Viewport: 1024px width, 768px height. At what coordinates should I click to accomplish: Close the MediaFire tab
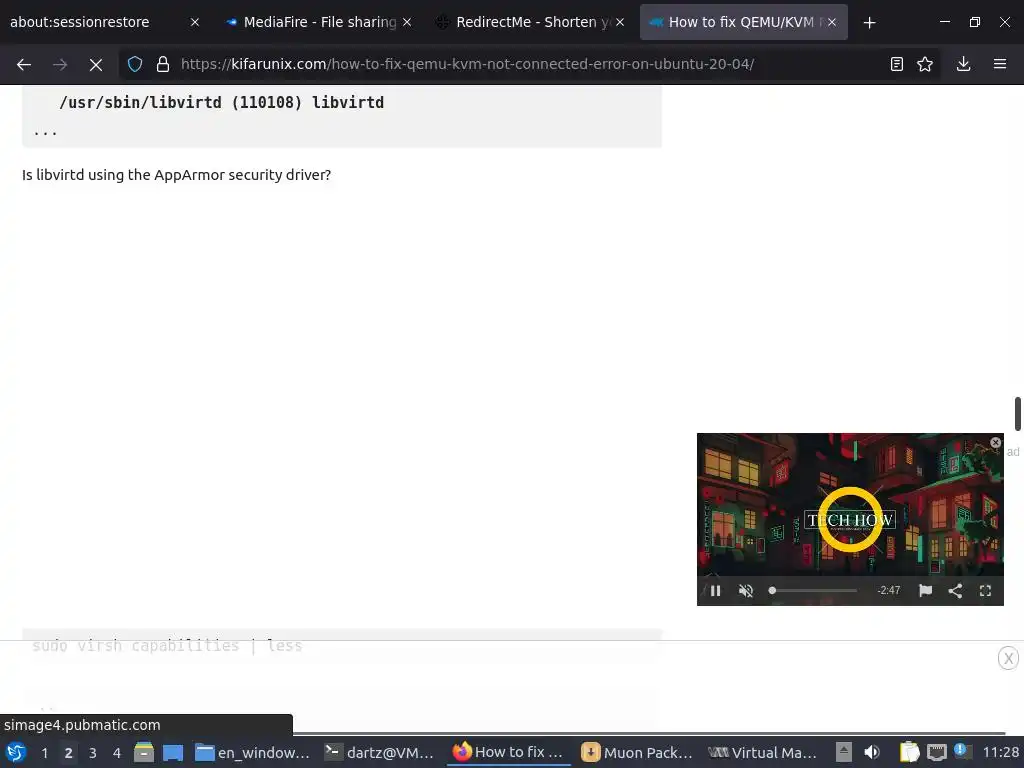click(407, 22)
